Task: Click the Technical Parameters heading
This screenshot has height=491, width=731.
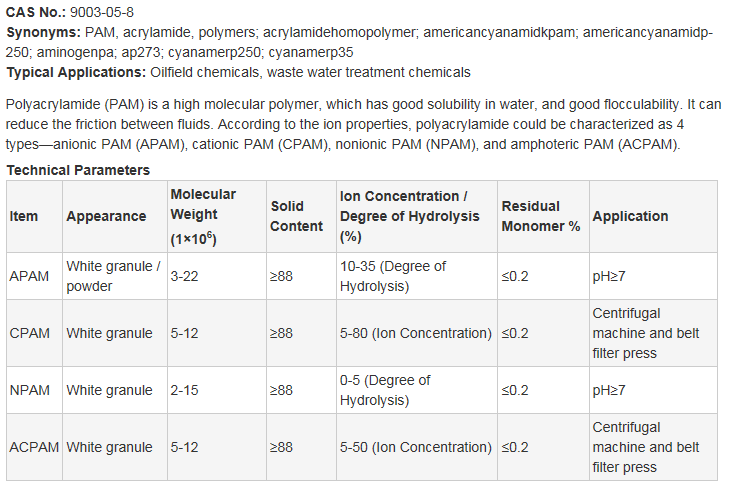Action: coord(78,170)
